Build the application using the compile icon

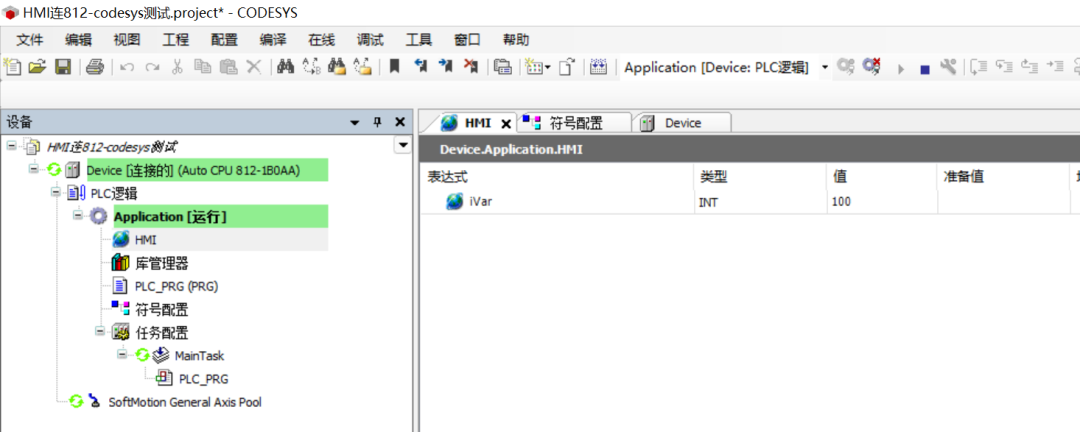pos(599,67)
